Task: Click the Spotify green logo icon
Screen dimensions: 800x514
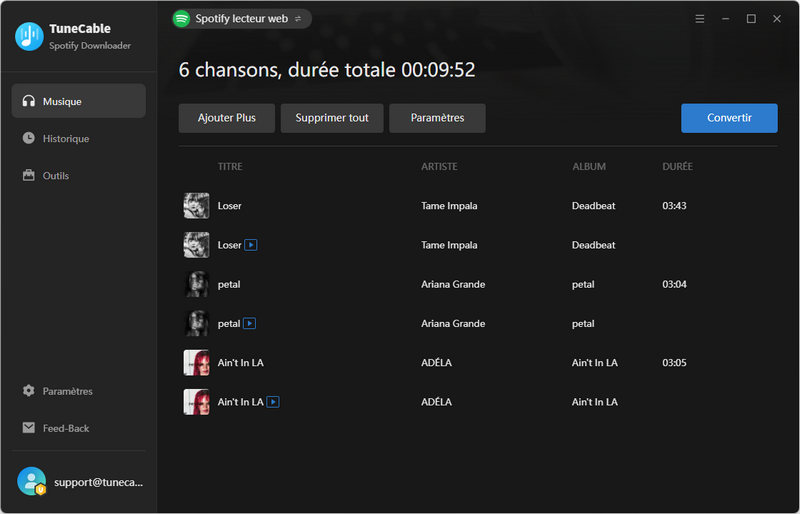Action: [181, 19]
